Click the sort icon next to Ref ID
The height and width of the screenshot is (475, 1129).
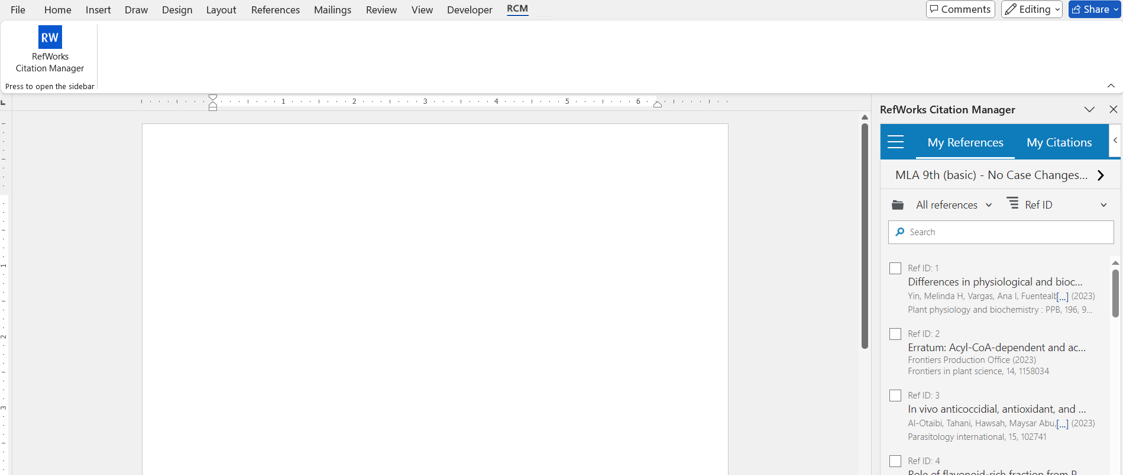pos(1012,204)
